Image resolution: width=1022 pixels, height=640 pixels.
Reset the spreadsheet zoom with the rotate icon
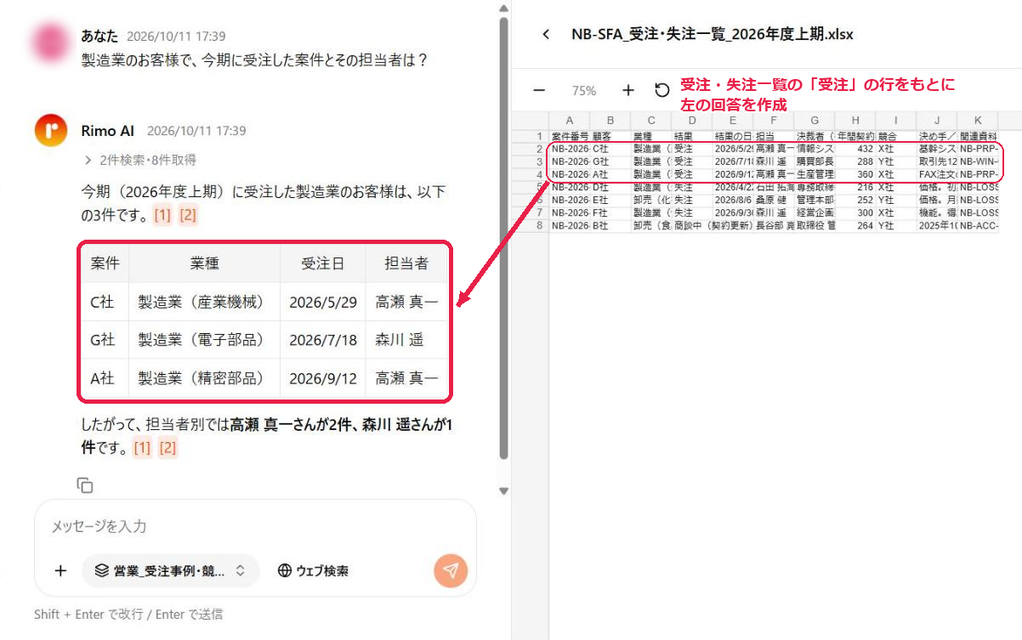[x=662, y=91]
